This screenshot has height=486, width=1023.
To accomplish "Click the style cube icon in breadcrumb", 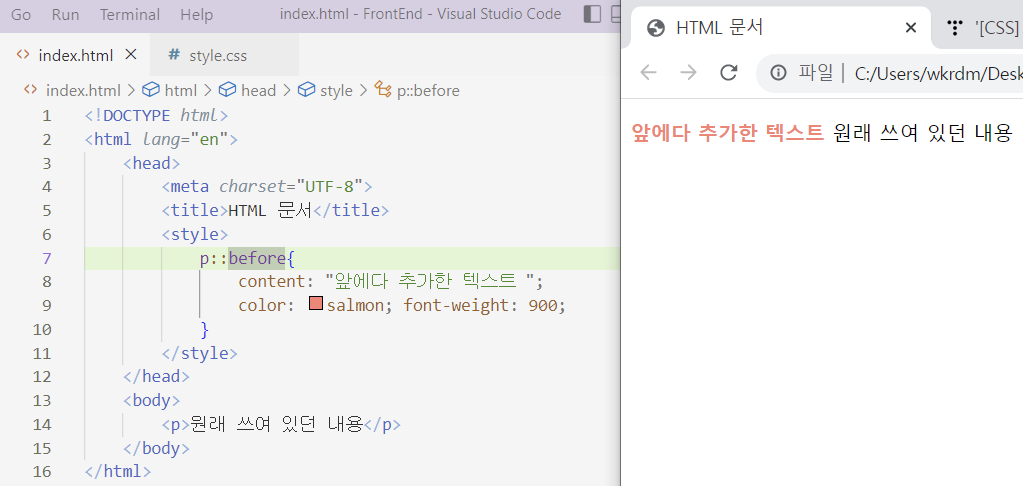I will [307, 90].
